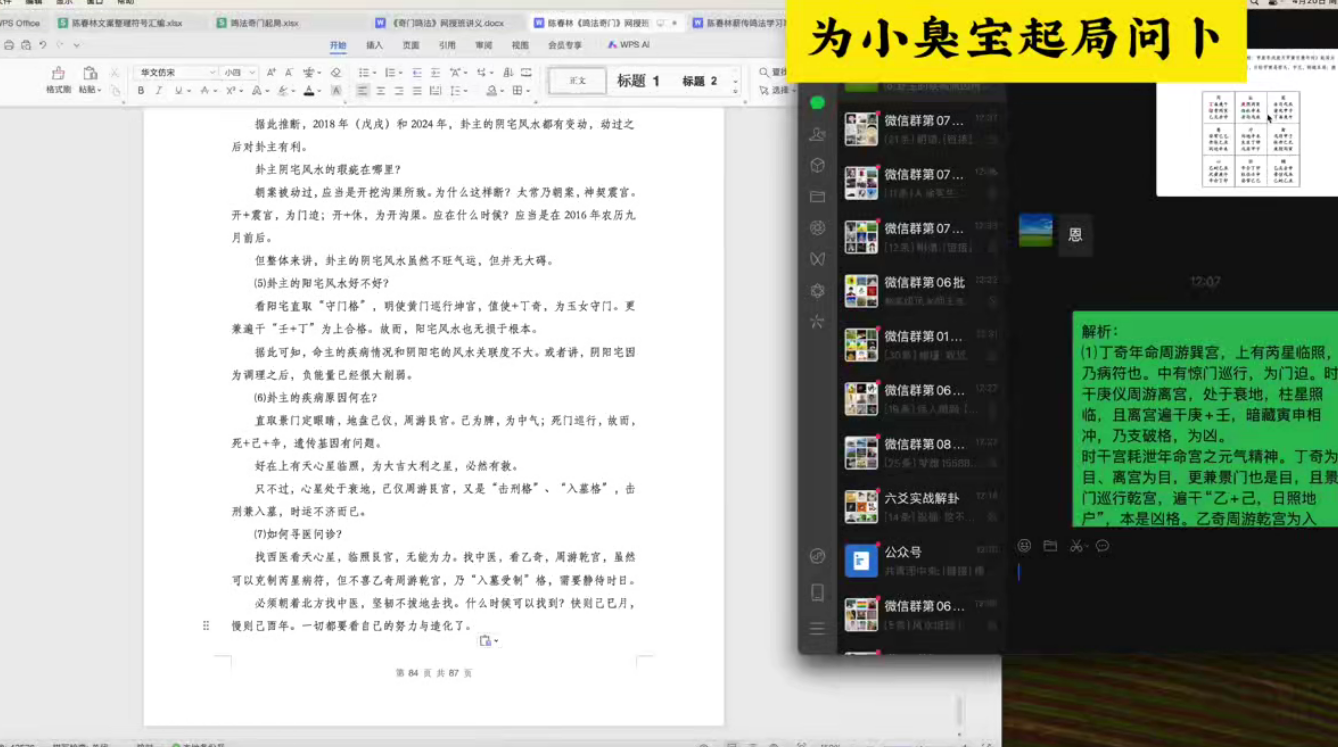Click the screenshot scissors icon in chat
The image size is (1338, 747).
click(1076, 546)
